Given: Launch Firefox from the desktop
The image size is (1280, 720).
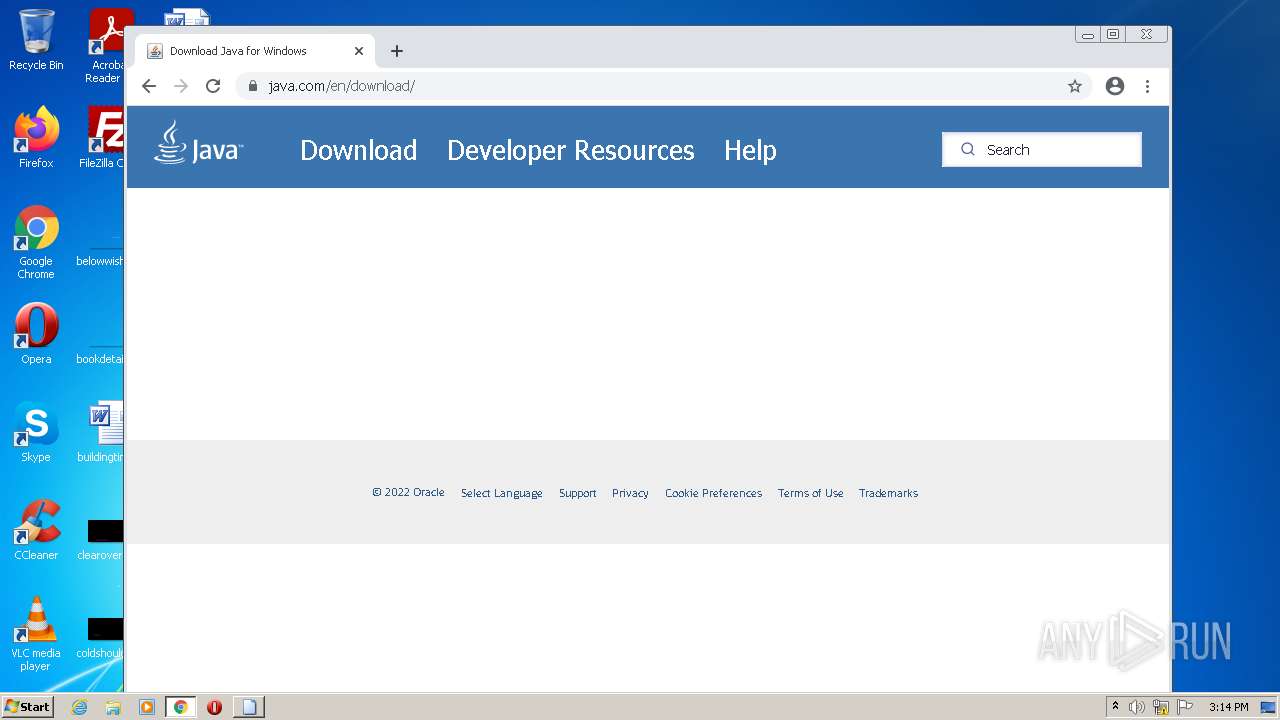Looking at the screenshot, I should click(x=36, y=137).
